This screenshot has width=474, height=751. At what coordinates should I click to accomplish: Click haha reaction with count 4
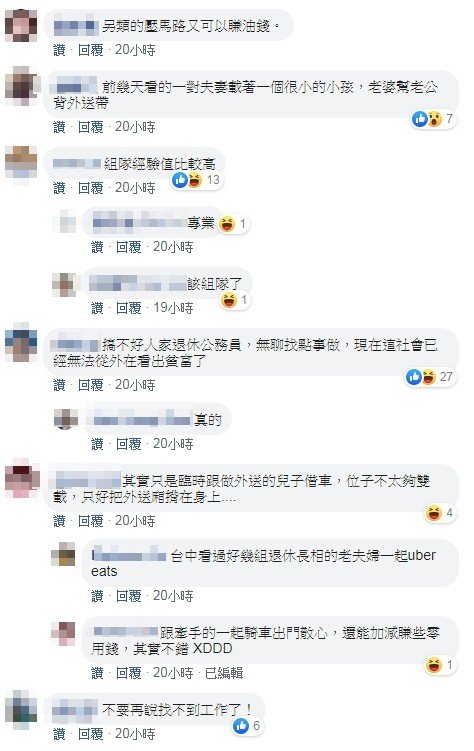click(440, 513)
